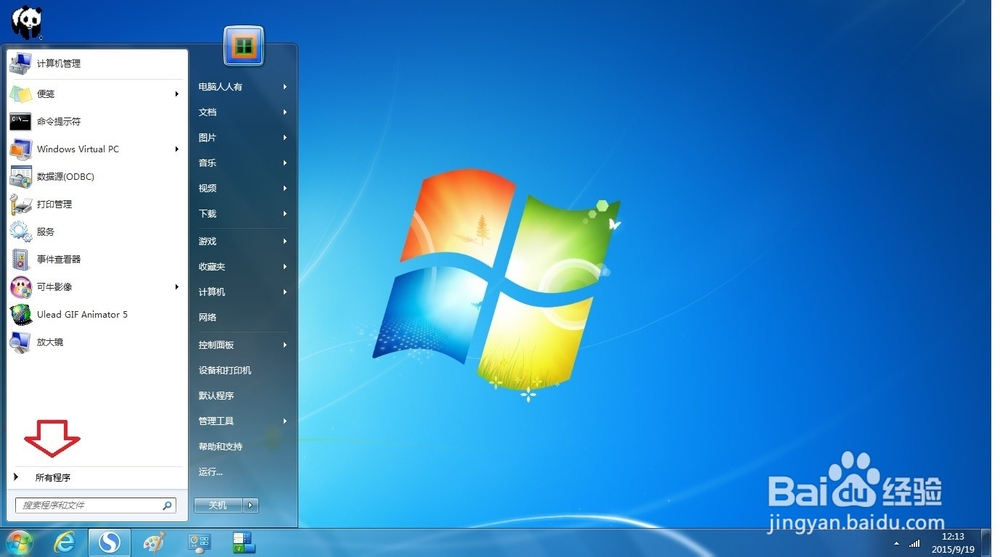Open Windows Virtual PC icon
Image resolution: width=1000 pixels, height=557 pixels.
20,149
